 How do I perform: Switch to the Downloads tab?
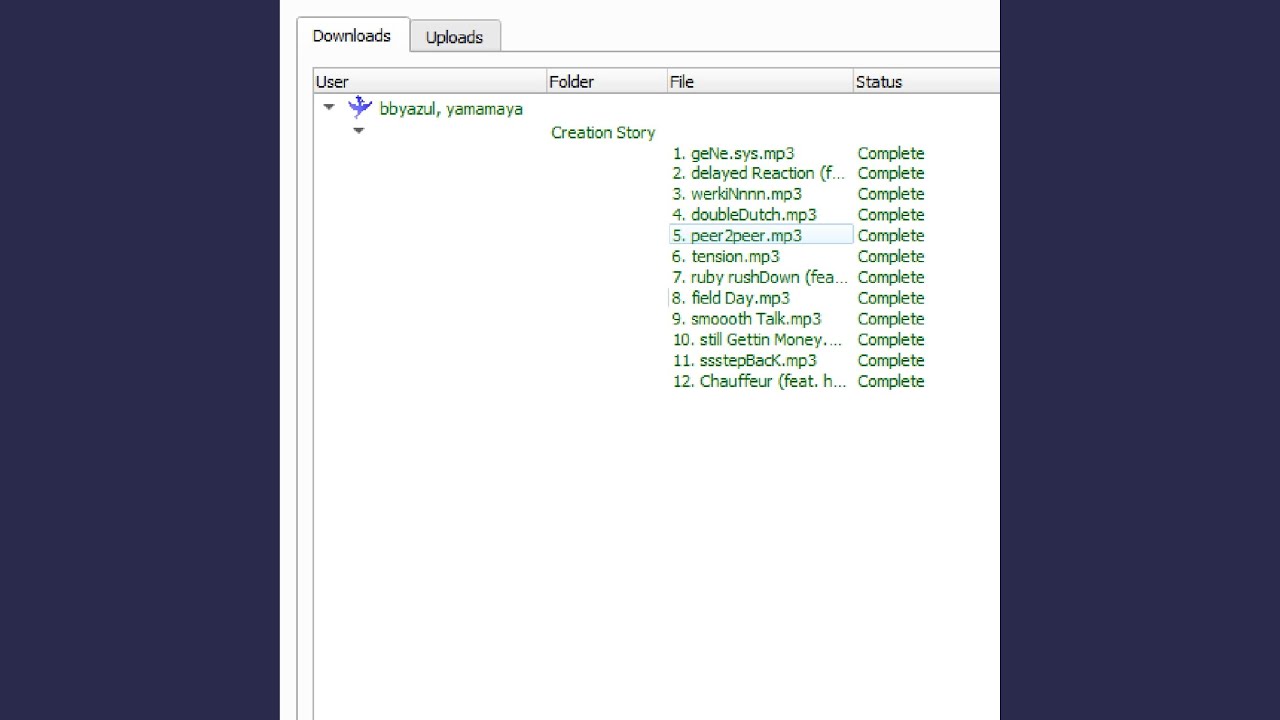(352, 36)
